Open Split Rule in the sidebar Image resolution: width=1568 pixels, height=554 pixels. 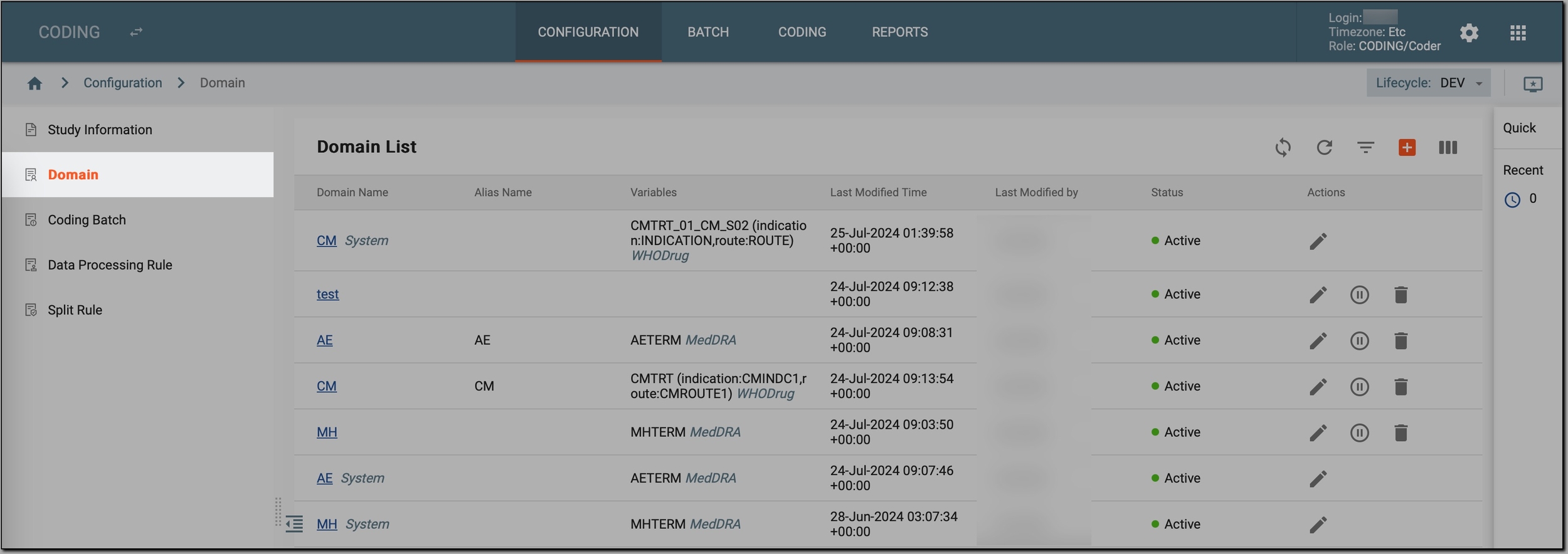[x=137, y=310]
